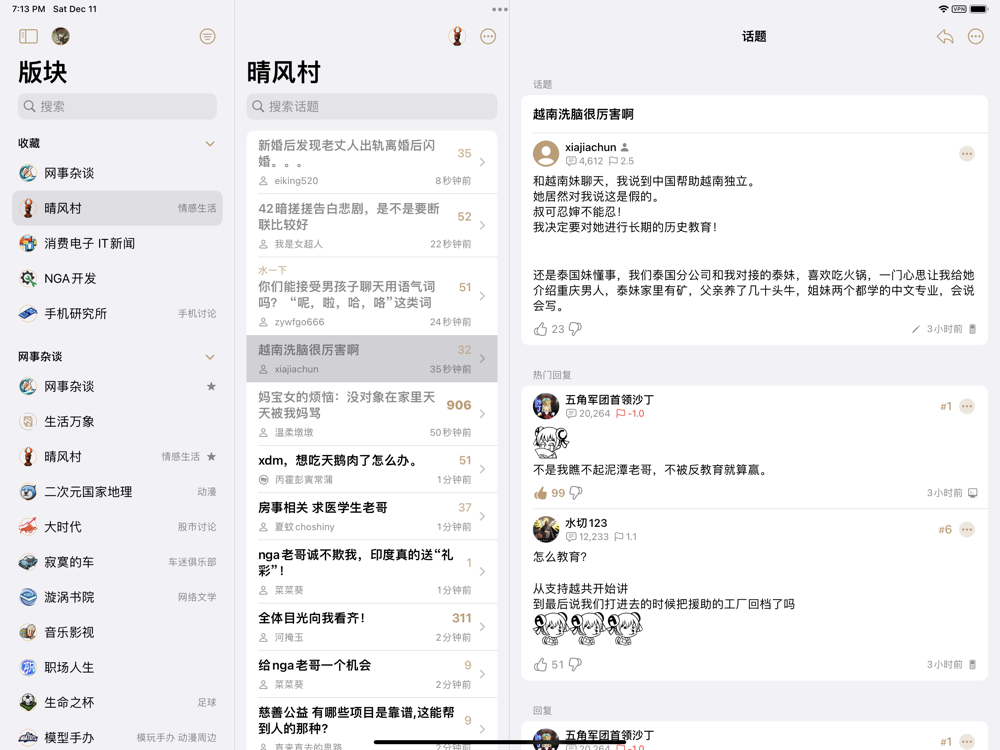Open more options for reply #6
The width and height of the screenshot is (1000, 750).
tap(967, 529)
